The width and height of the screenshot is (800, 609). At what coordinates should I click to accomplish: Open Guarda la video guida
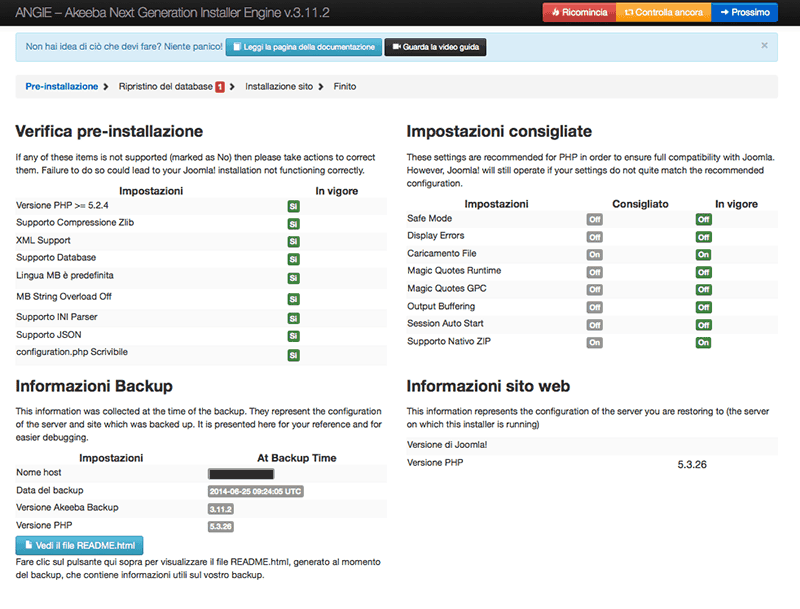pos(435,47)
